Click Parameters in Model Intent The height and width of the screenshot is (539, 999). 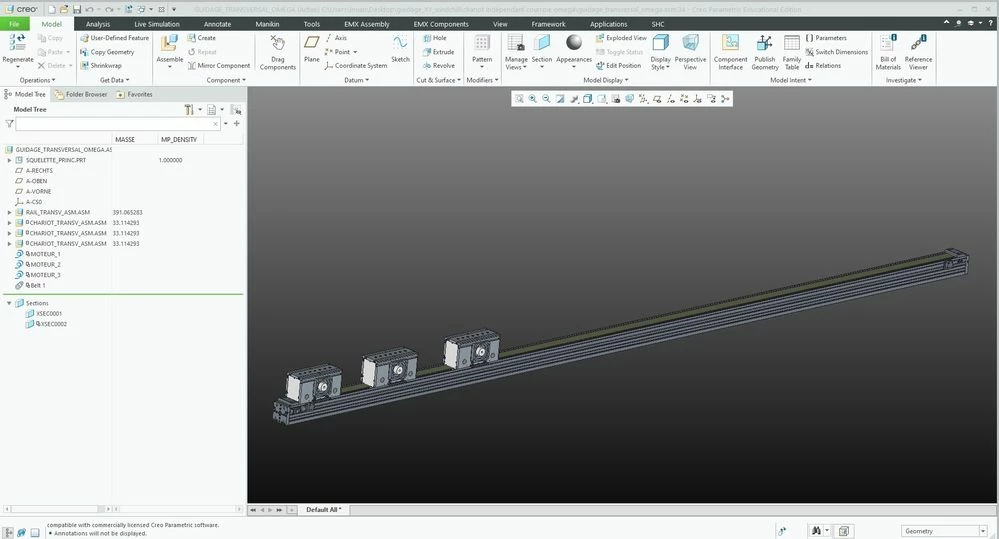(x=826, y=38)
